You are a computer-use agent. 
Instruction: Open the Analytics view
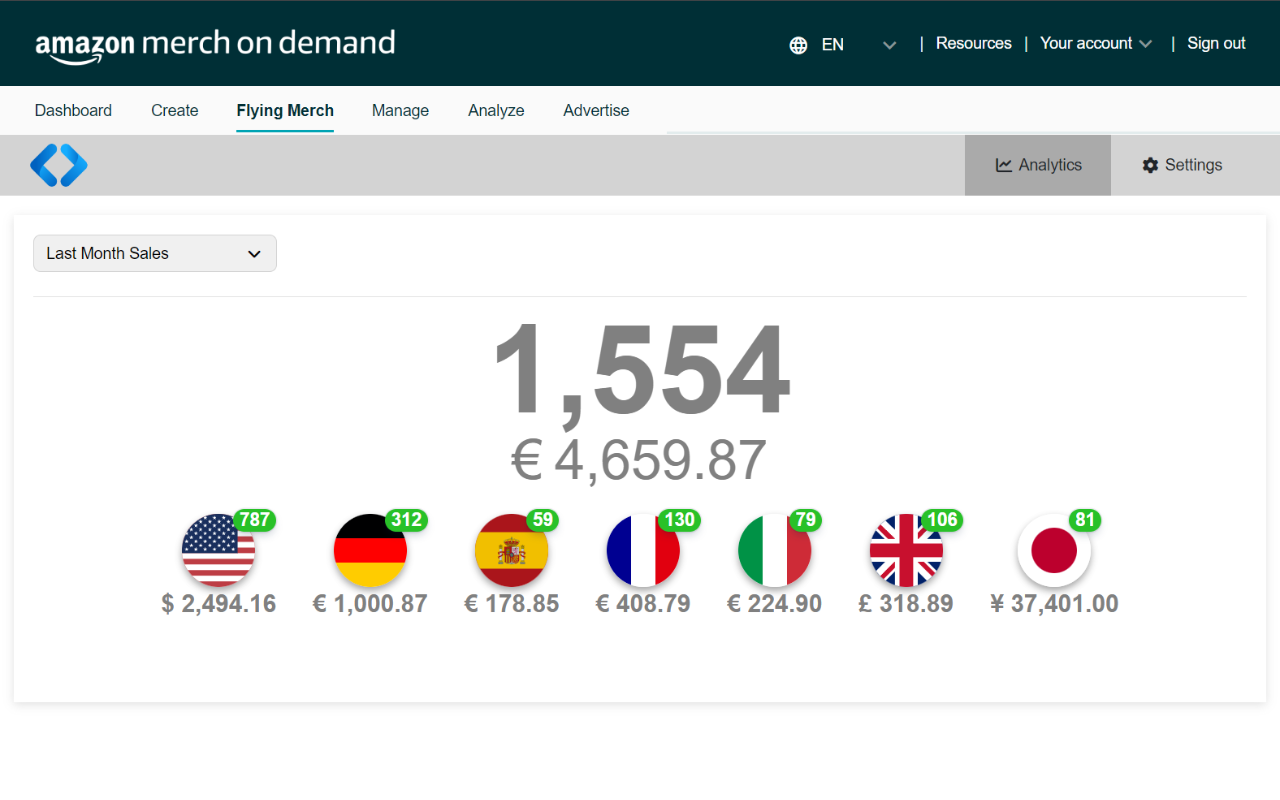click(x=1038, y=165)
